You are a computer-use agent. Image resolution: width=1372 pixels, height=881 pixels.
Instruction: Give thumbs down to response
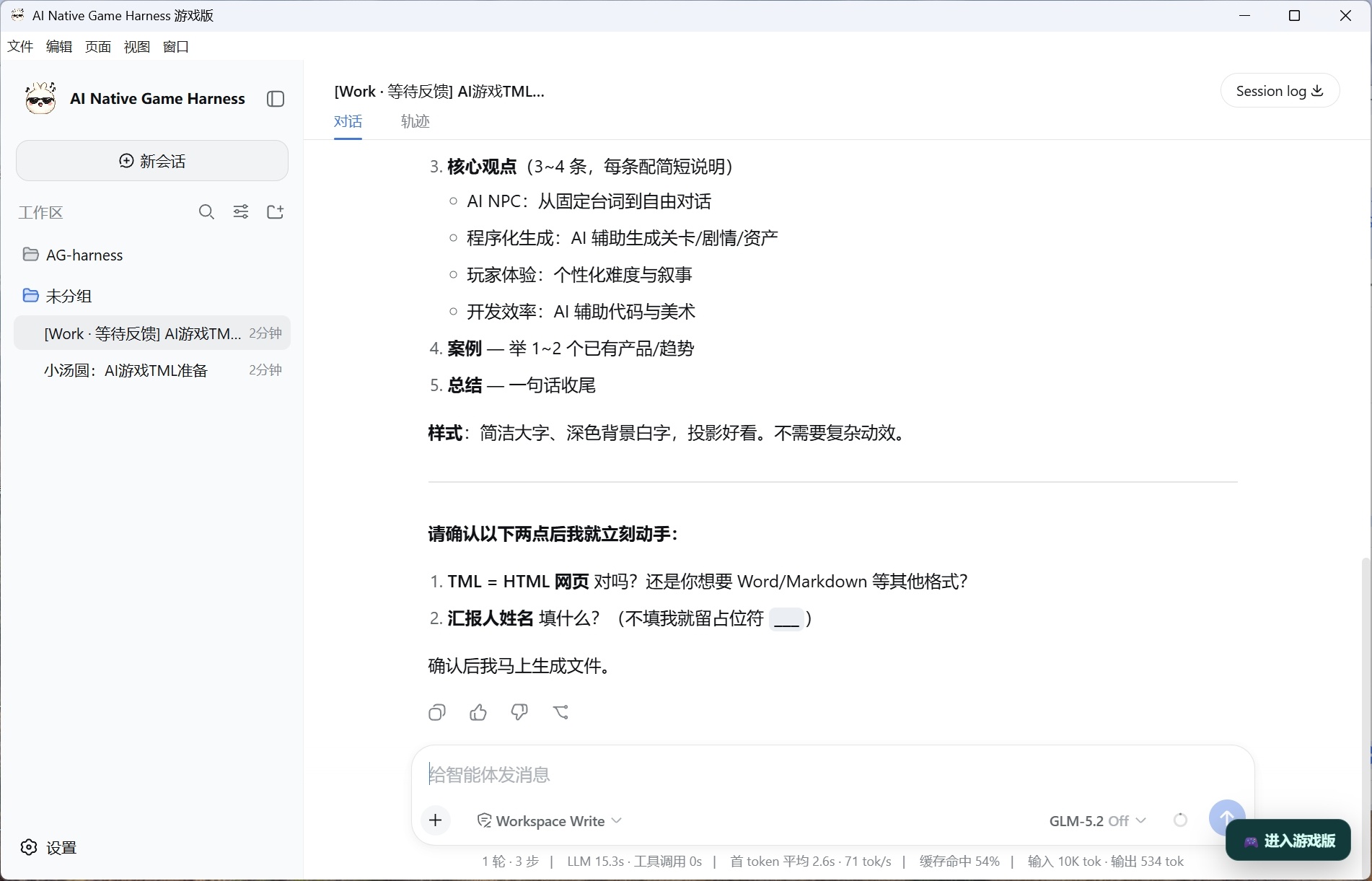pyautogui.click(x=519, y=713)
